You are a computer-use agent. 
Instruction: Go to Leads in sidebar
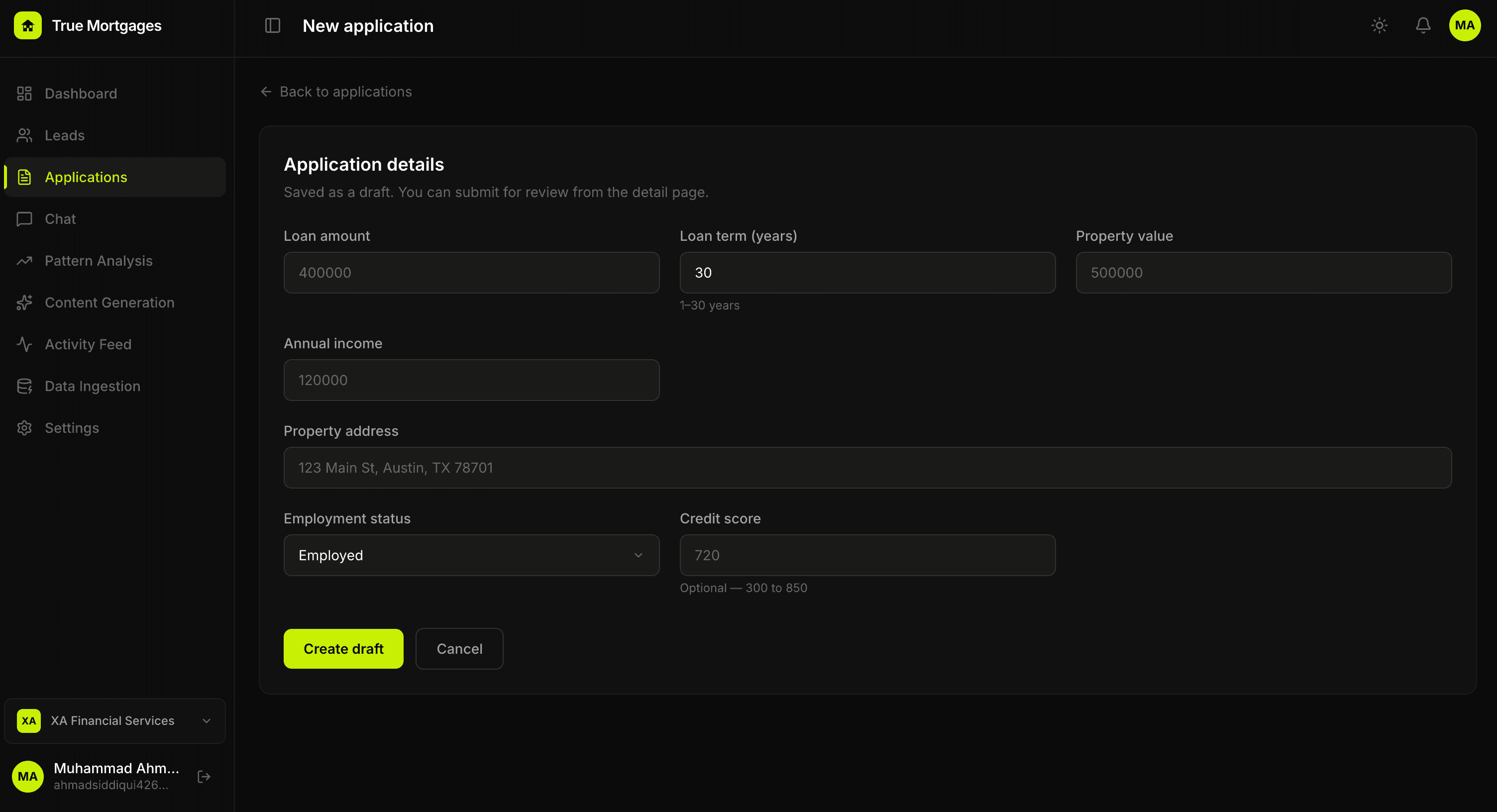[115, 135]
